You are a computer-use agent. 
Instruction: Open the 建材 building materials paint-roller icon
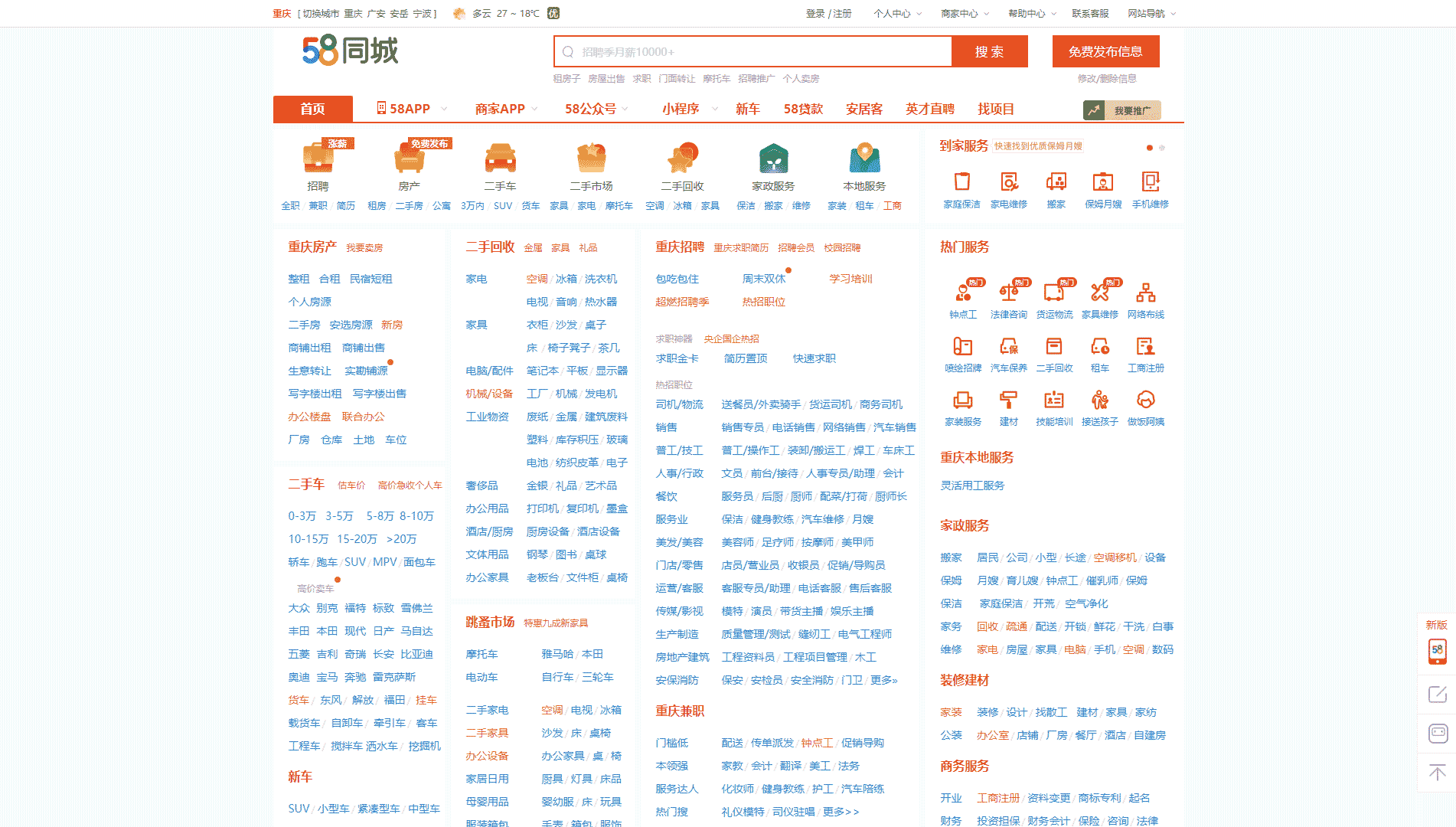[x=1009, y=400]
